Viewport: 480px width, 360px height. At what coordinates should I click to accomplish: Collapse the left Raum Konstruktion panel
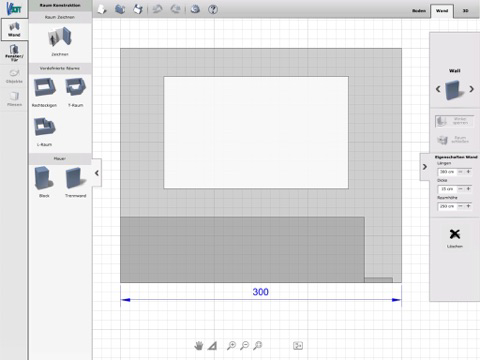97,173
